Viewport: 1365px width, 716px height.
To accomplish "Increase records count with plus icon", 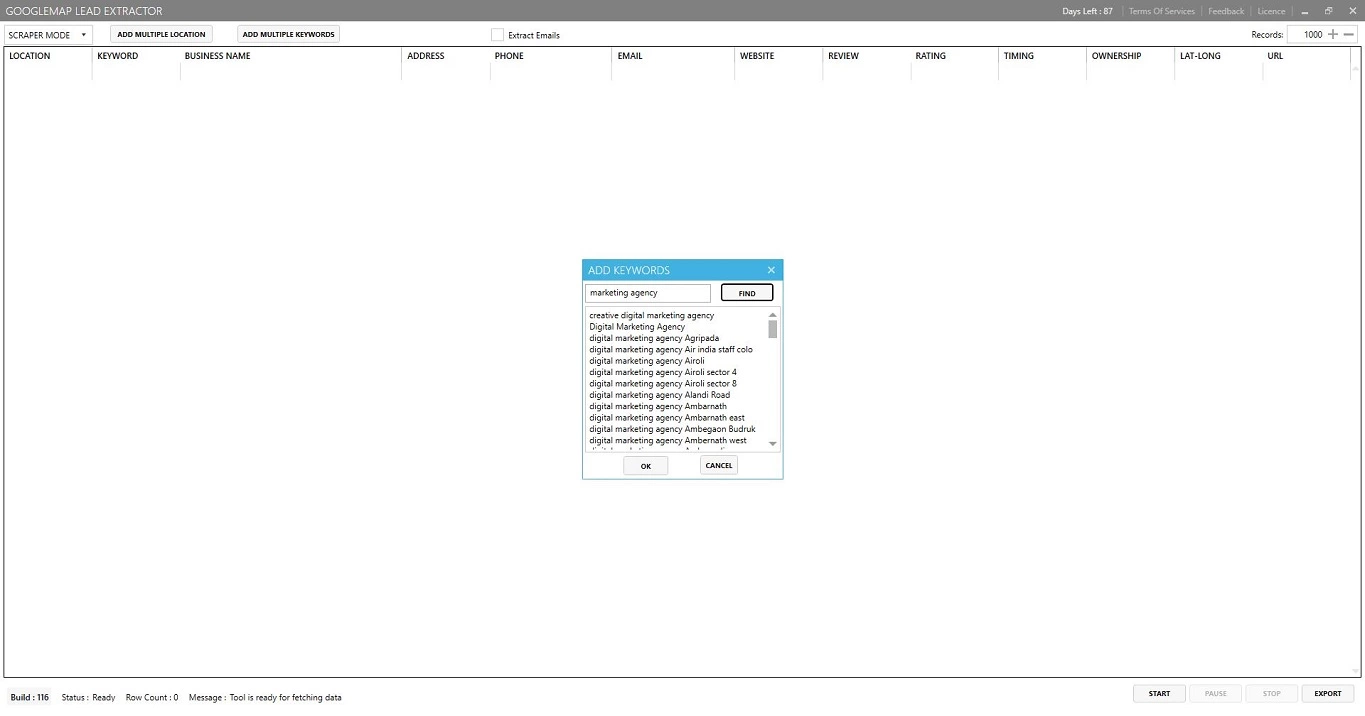I will pos(1332,34).
